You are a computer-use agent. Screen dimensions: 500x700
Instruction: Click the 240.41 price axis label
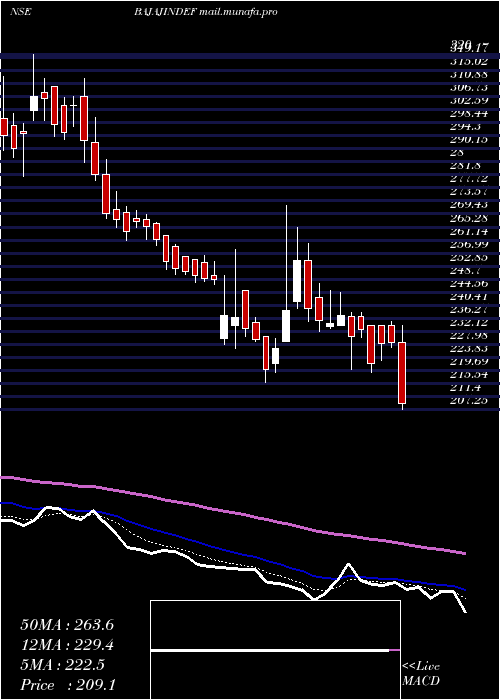coord(469,296)
